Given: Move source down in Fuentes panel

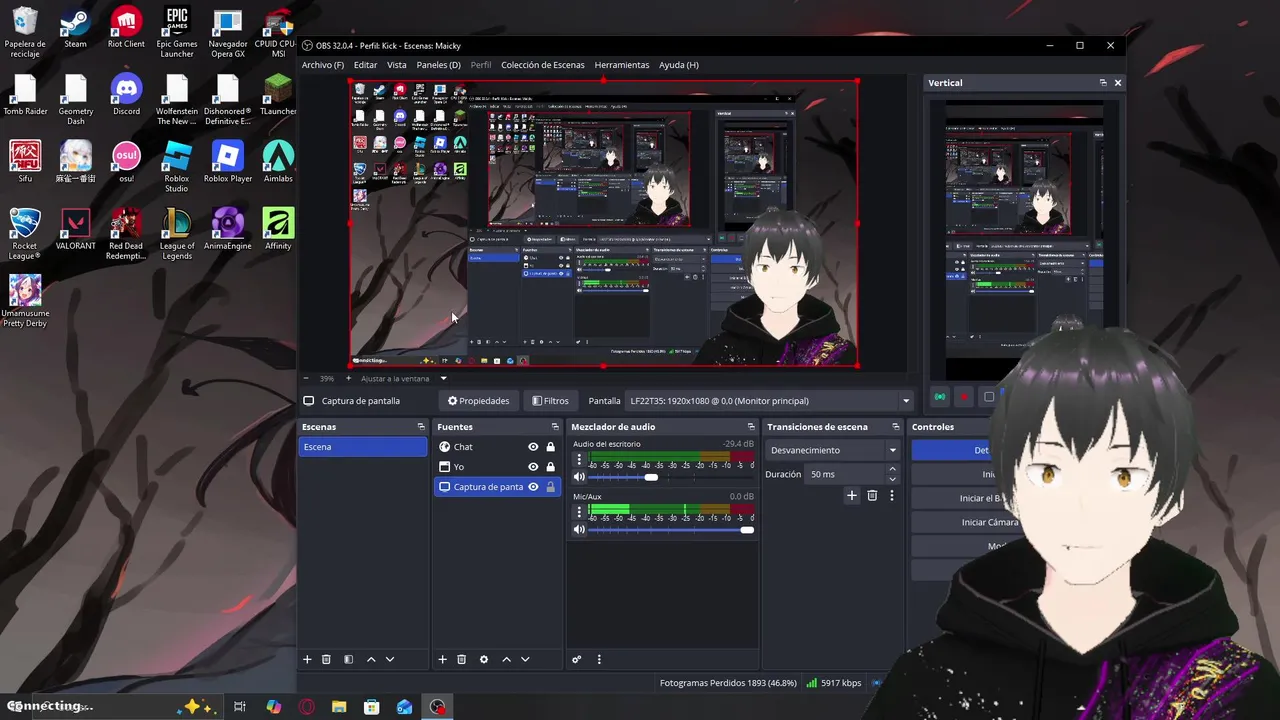Looking at the screenshot, I should 525,659.
